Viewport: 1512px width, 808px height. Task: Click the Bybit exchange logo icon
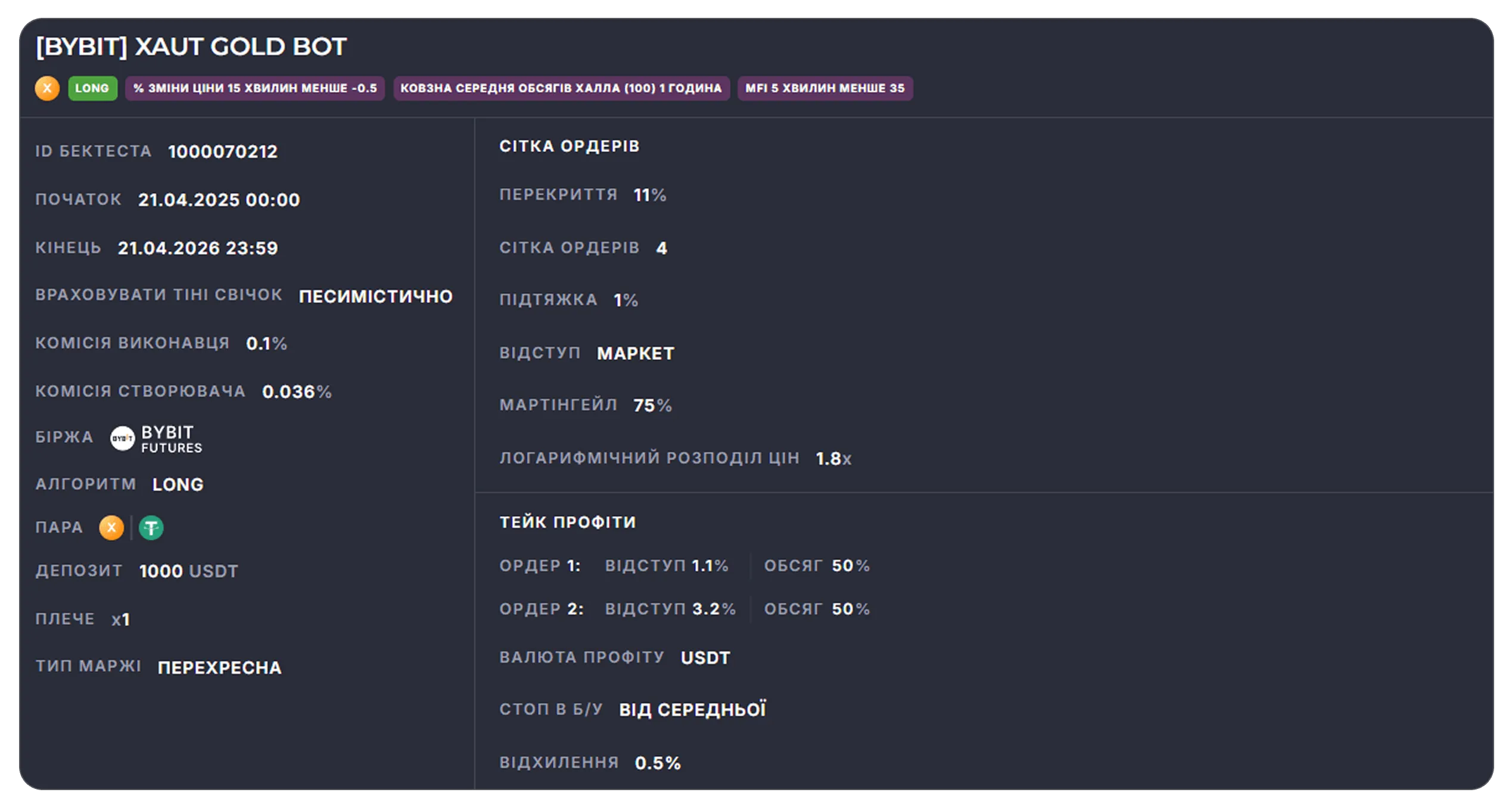click(123, 439)
